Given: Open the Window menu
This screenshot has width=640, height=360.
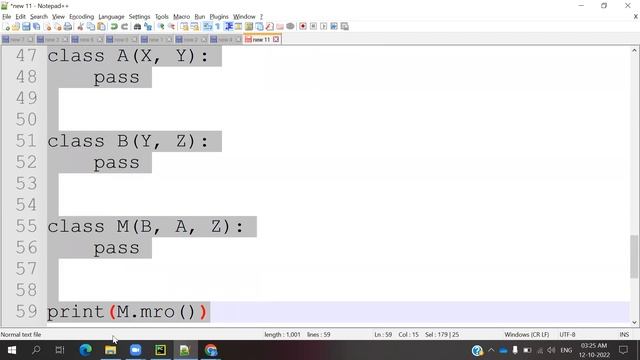Looking at the screenshot, I should (x=244, y=17).
